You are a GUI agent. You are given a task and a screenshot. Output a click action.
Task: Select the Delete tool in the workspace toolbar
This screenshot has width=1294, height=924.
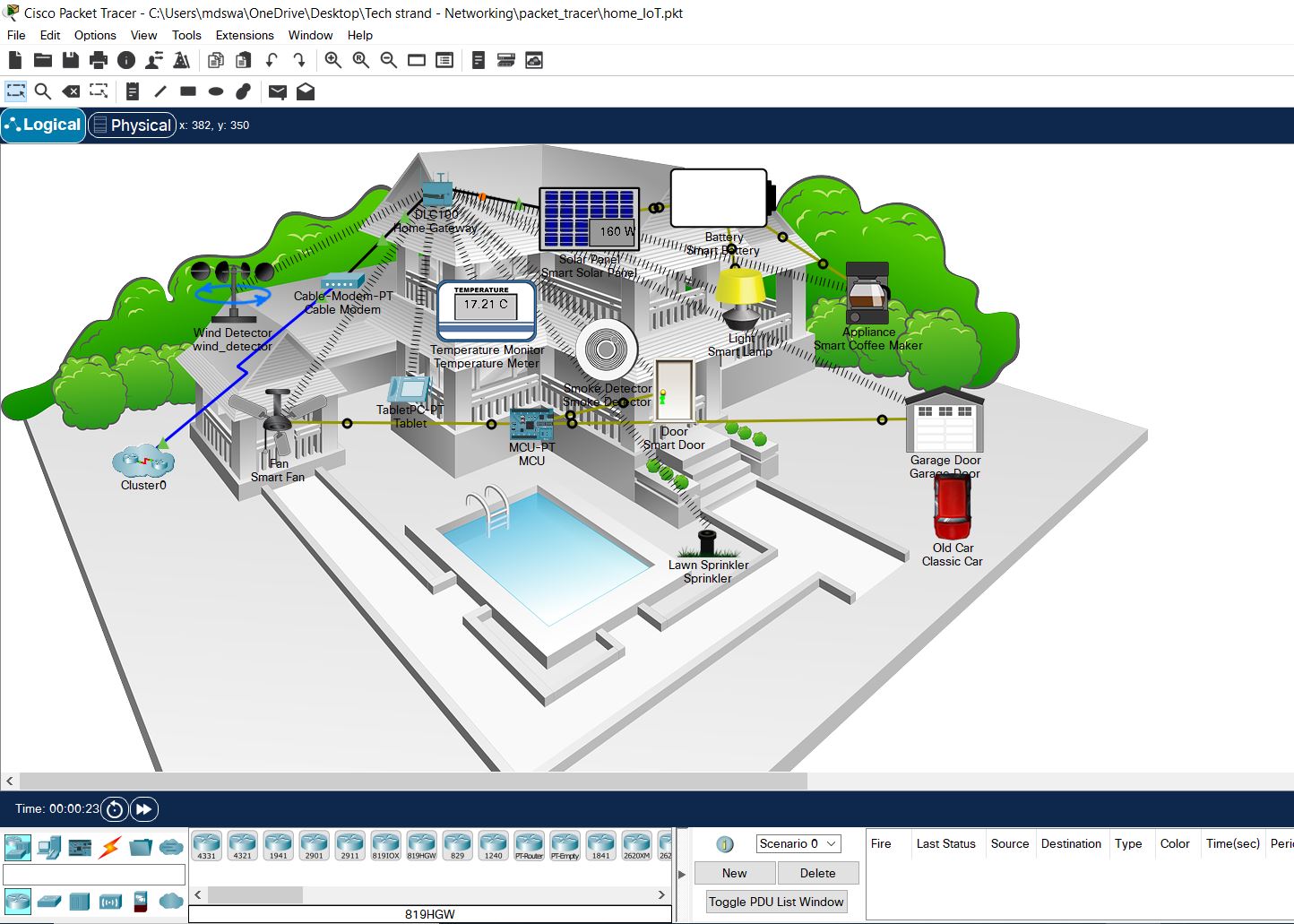click(72, 91)
